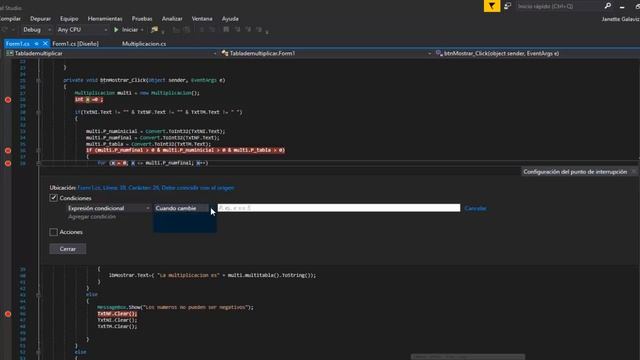640x360 pixels.
Task: Open the Tablademultiplicar.Form1 class dropdown
Action: tap(326, 53)
